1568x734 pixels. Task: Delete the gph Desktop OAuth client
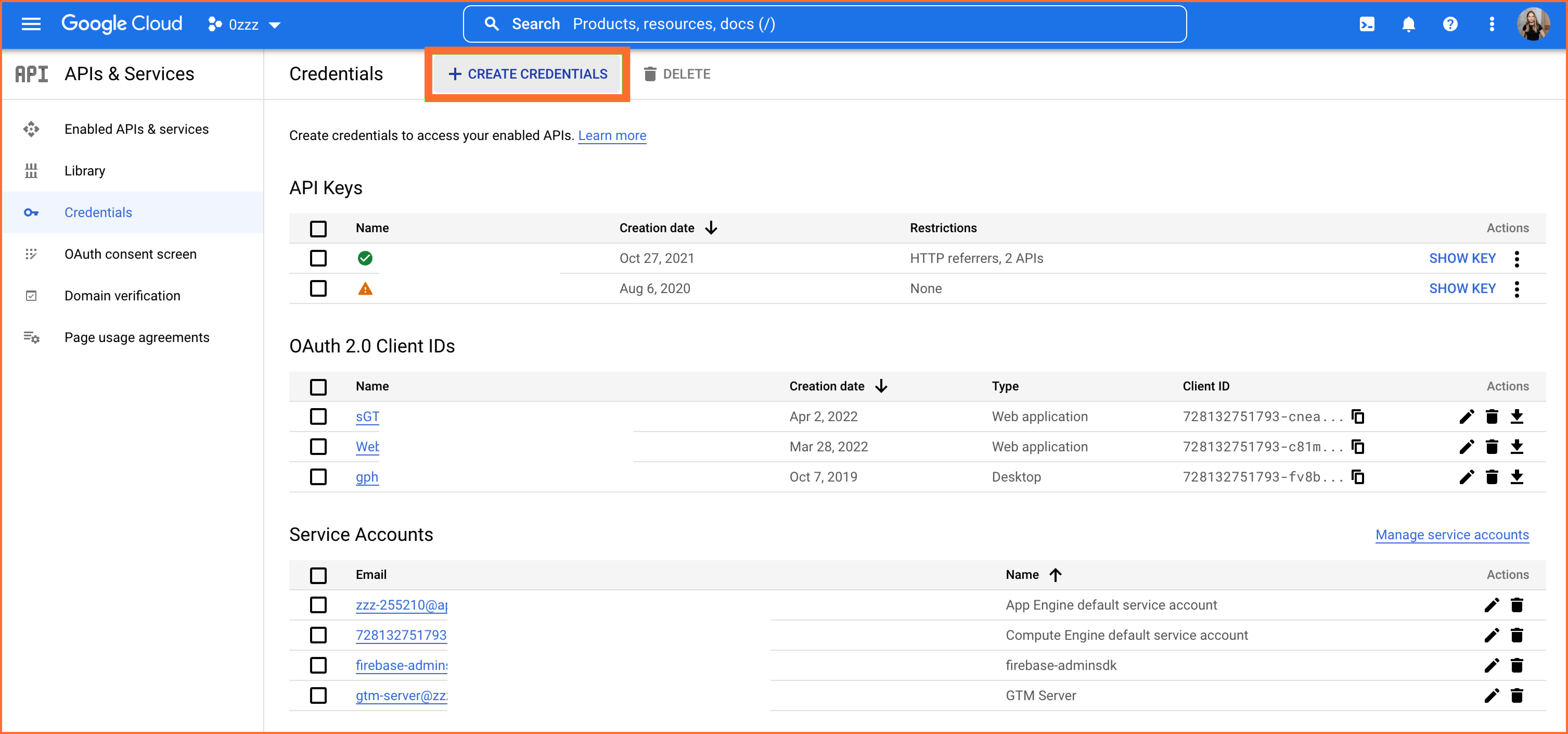coord(1491,477)
